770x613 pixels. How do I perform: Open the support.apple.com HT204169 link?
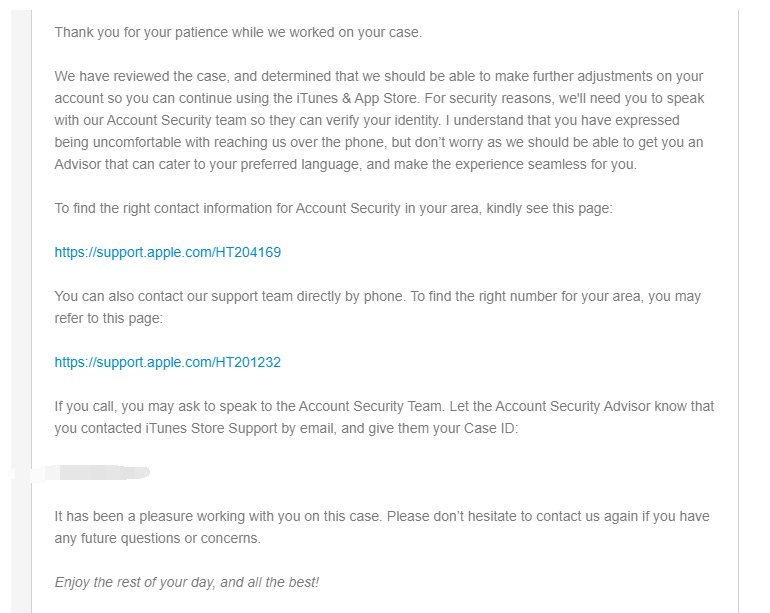tap(167, 252)
